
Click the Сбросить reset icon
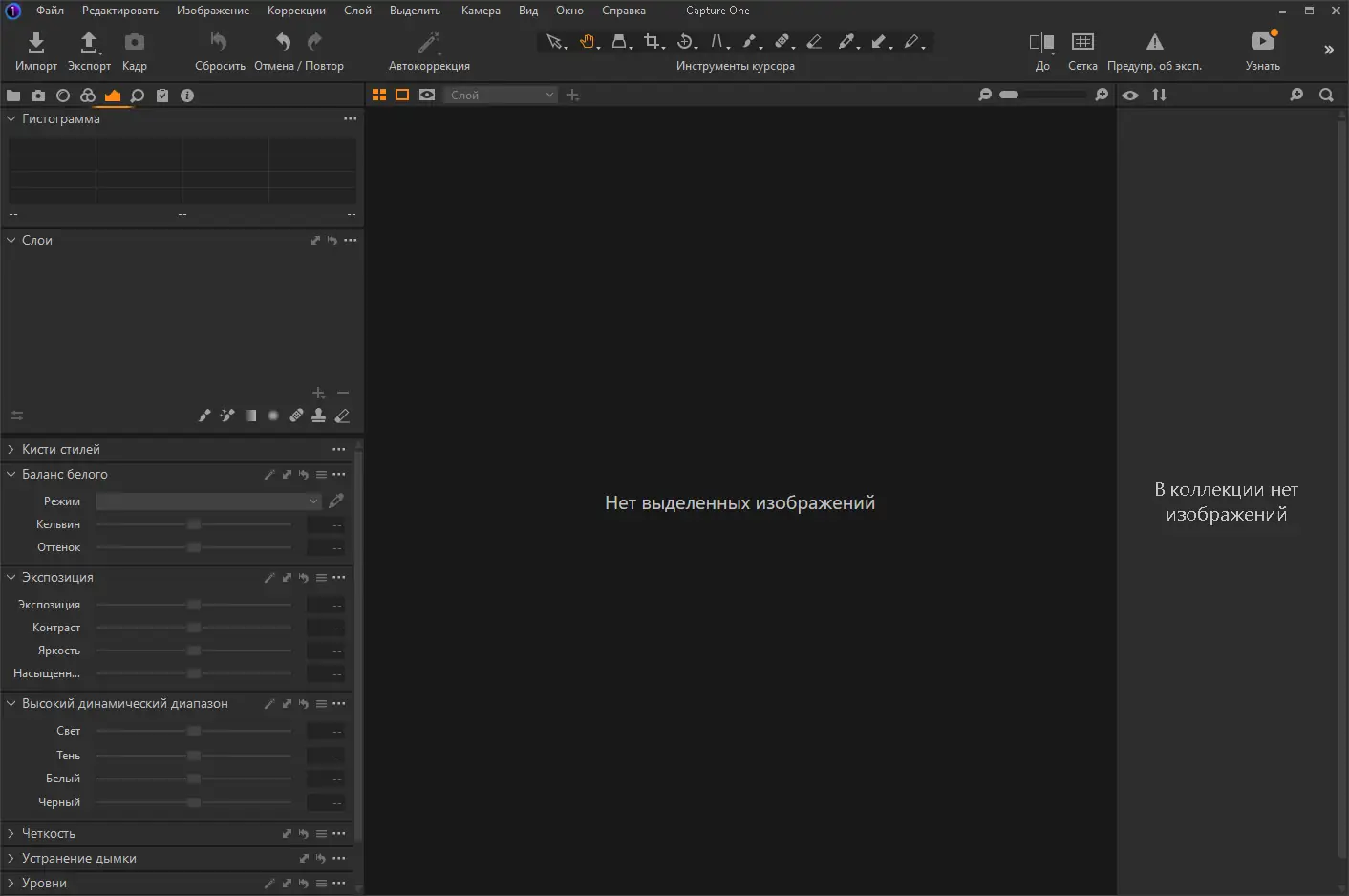click(219, 42)
